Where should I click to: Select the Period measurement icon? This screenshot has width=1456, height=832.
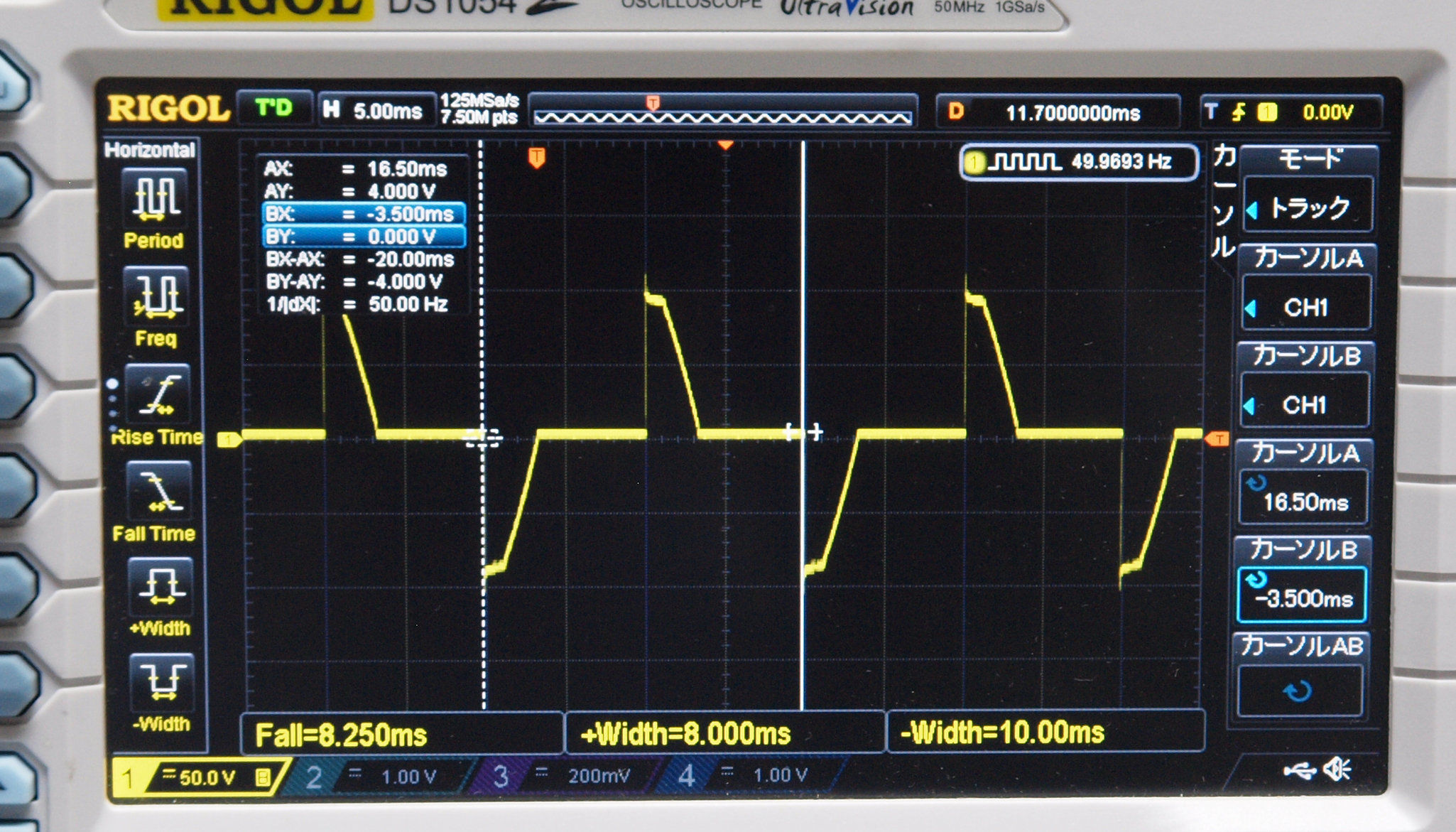pos(156,196)
